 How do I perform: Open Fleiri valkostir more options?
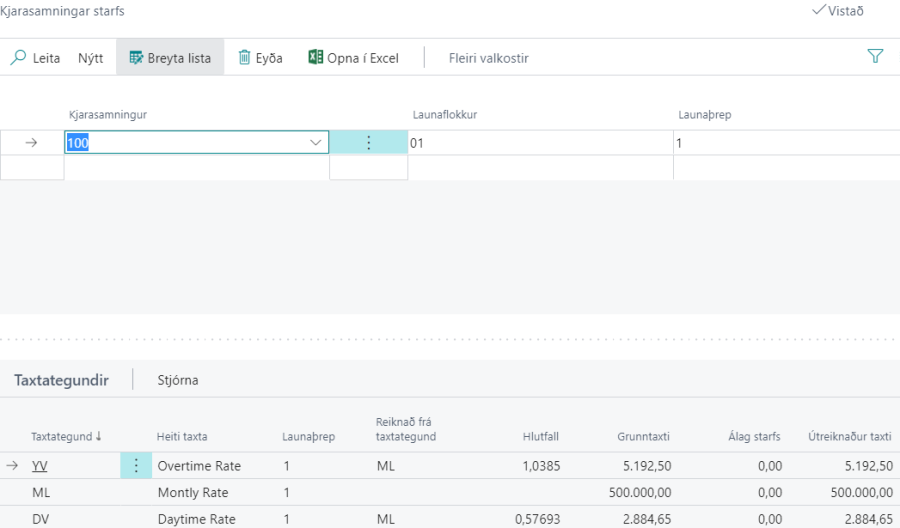click(x=488, y=58)
